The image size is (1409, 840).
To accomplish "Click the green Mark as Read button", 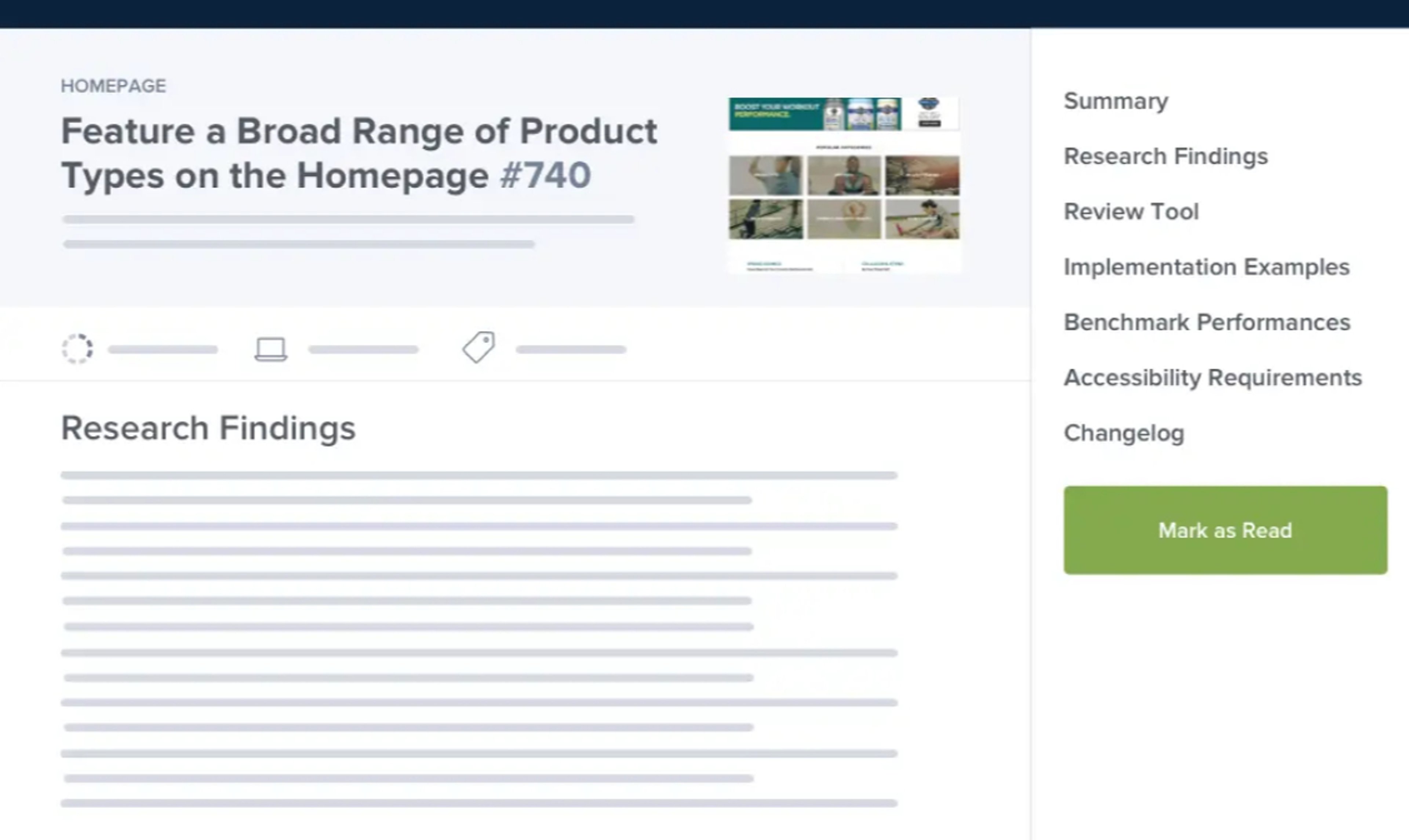I will pos(1225,530).
